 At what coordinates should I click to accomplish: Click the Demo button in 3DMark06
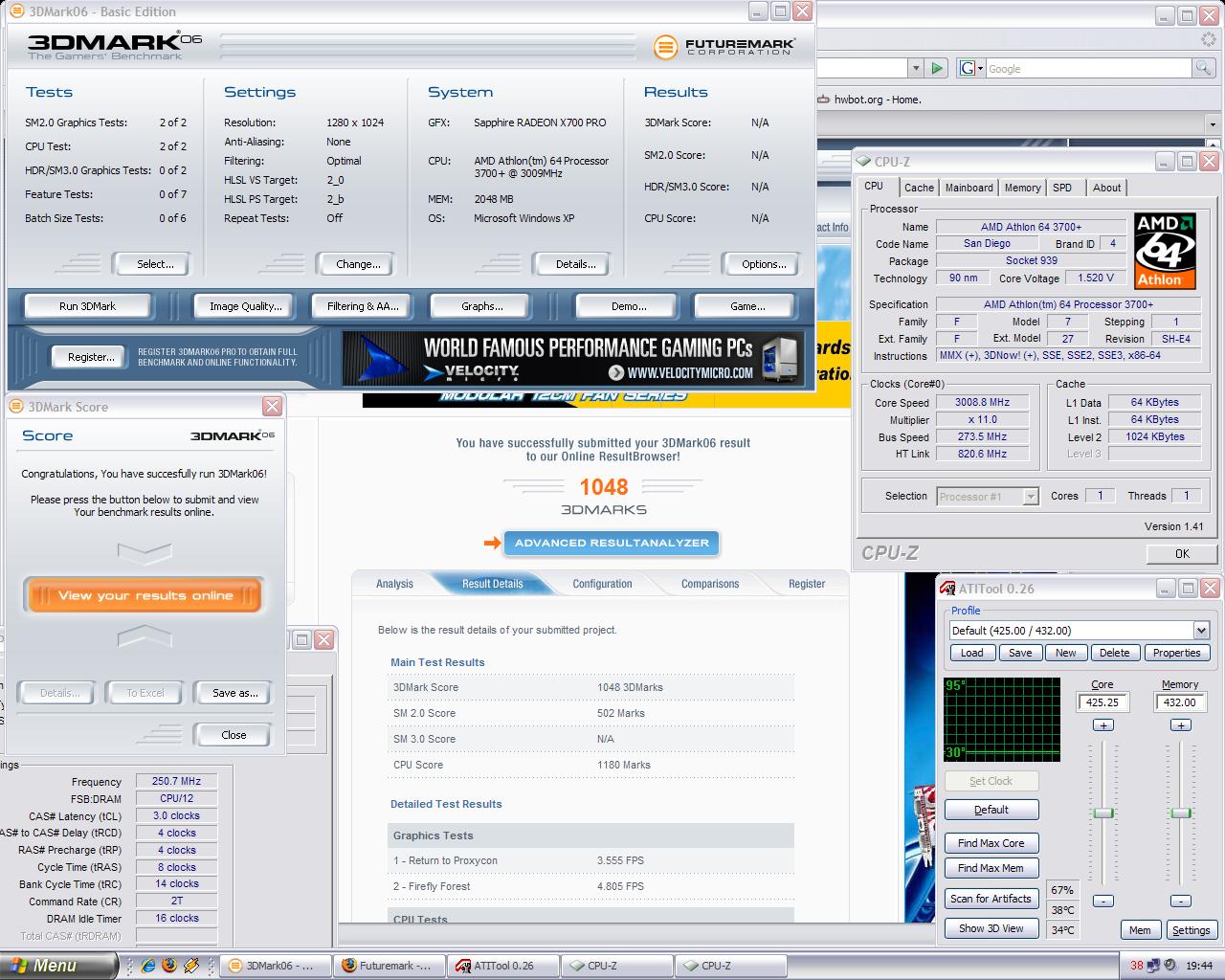(629, 306)
